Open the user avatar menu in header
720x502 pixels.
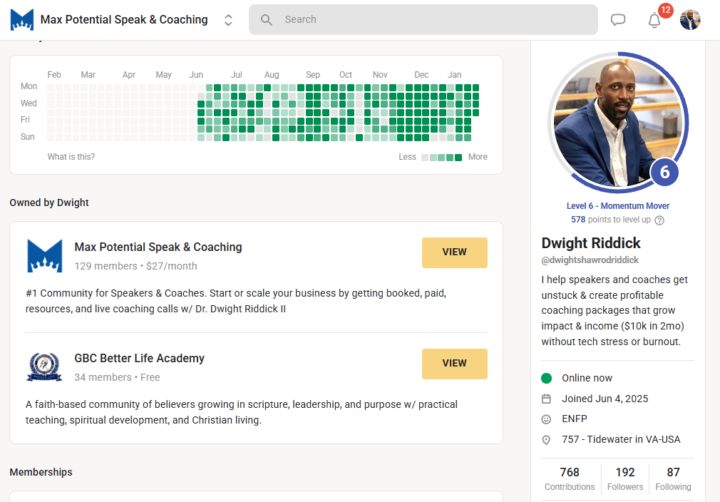[690, 20]
